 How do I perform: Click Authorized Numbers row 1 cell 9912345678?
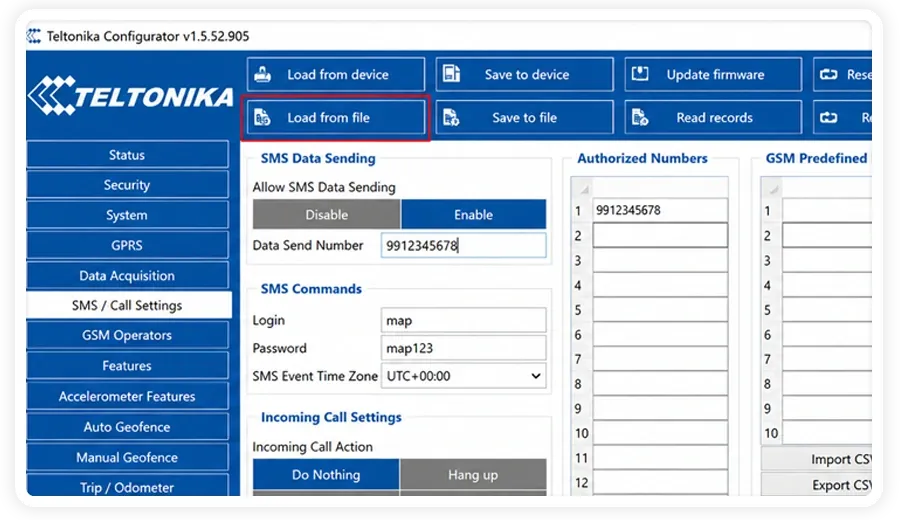pyautogui.click(x=660, y=211)
